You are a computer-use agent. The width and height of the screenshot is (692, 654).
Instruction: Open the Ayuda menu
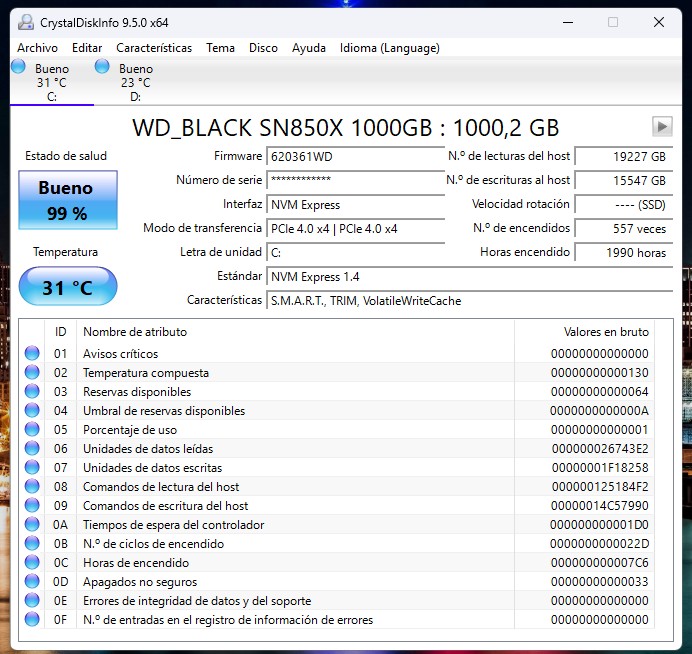coord(309,48)
